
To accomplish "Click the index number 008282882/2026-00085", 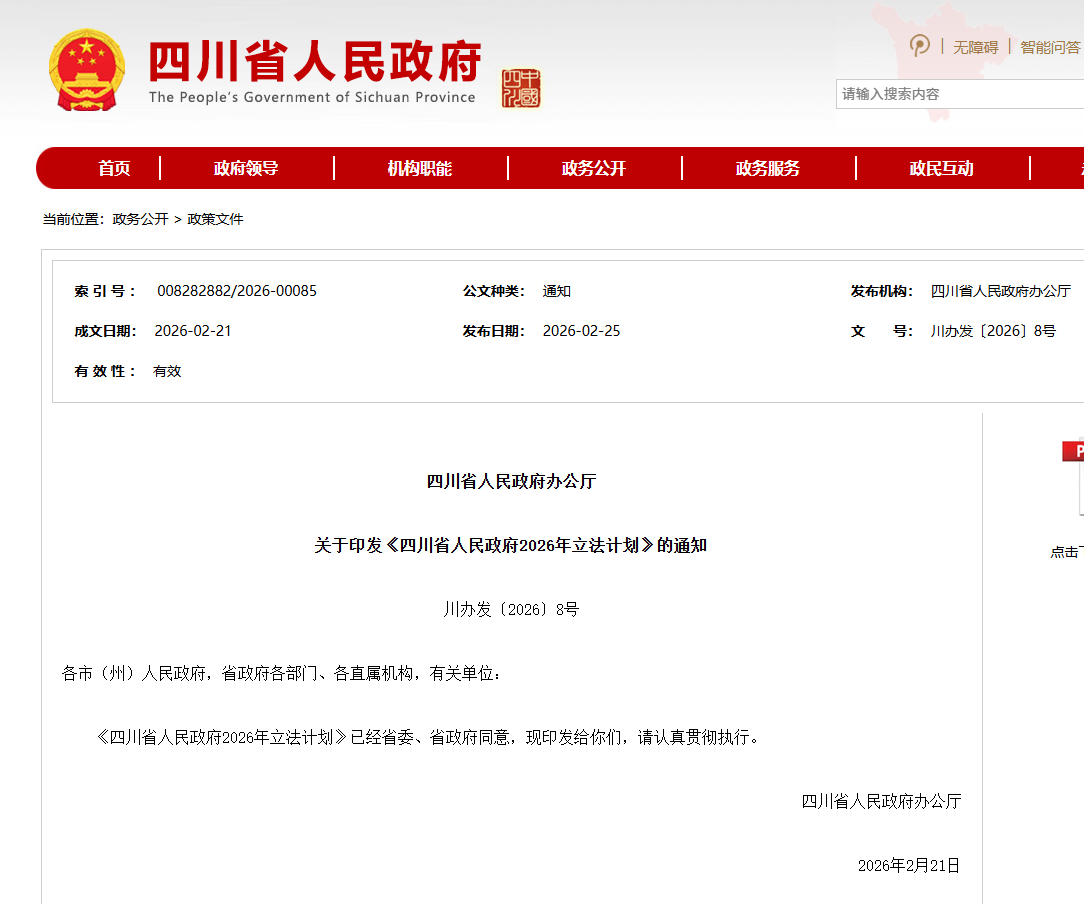I will coord(237,291).
